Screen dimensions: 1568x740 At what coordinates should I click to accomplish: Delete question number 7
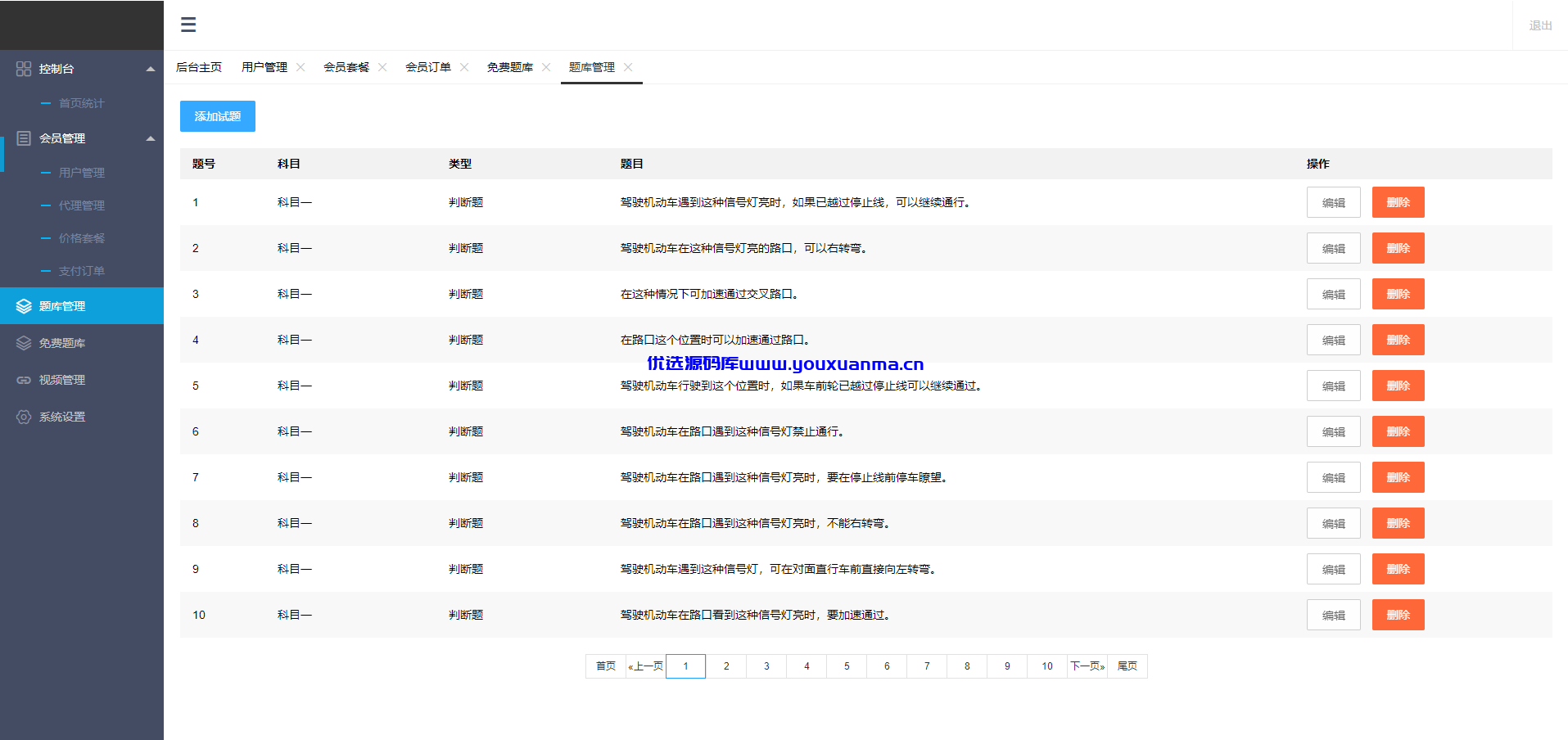[x=1399, y=477]
